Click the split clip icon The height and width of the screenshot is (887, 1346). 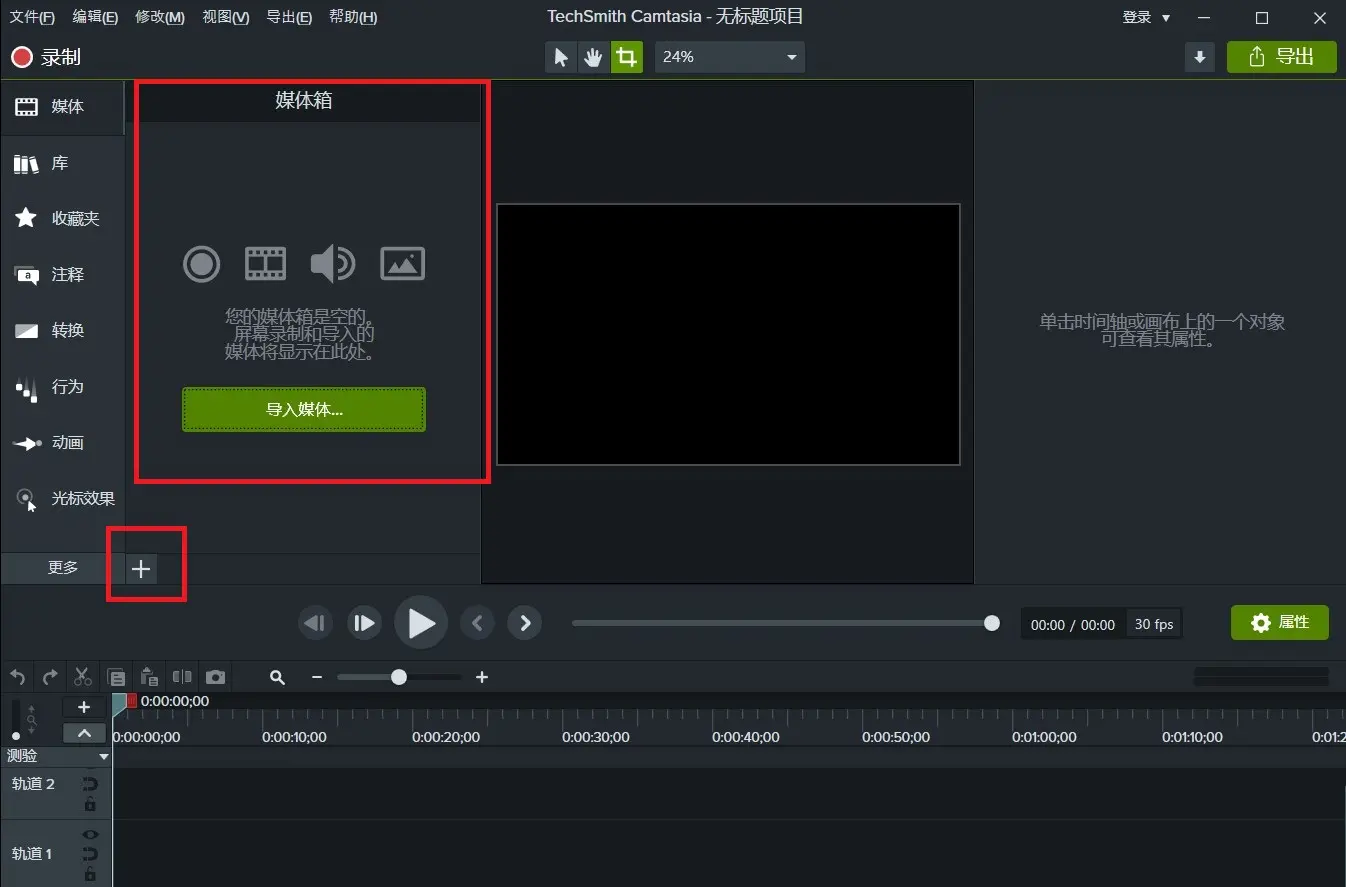point(182,677)
